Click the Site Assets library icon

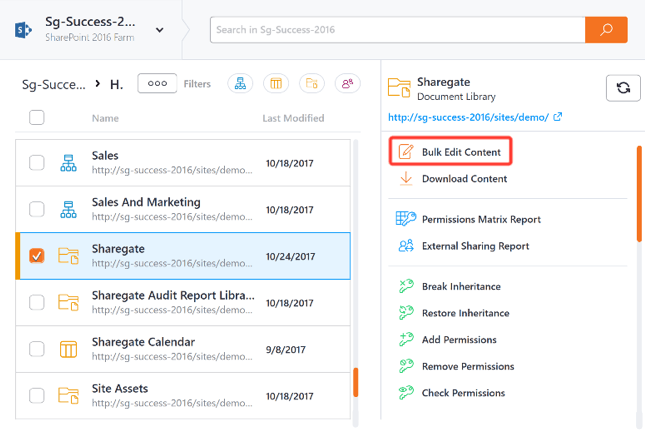[68, 396]
